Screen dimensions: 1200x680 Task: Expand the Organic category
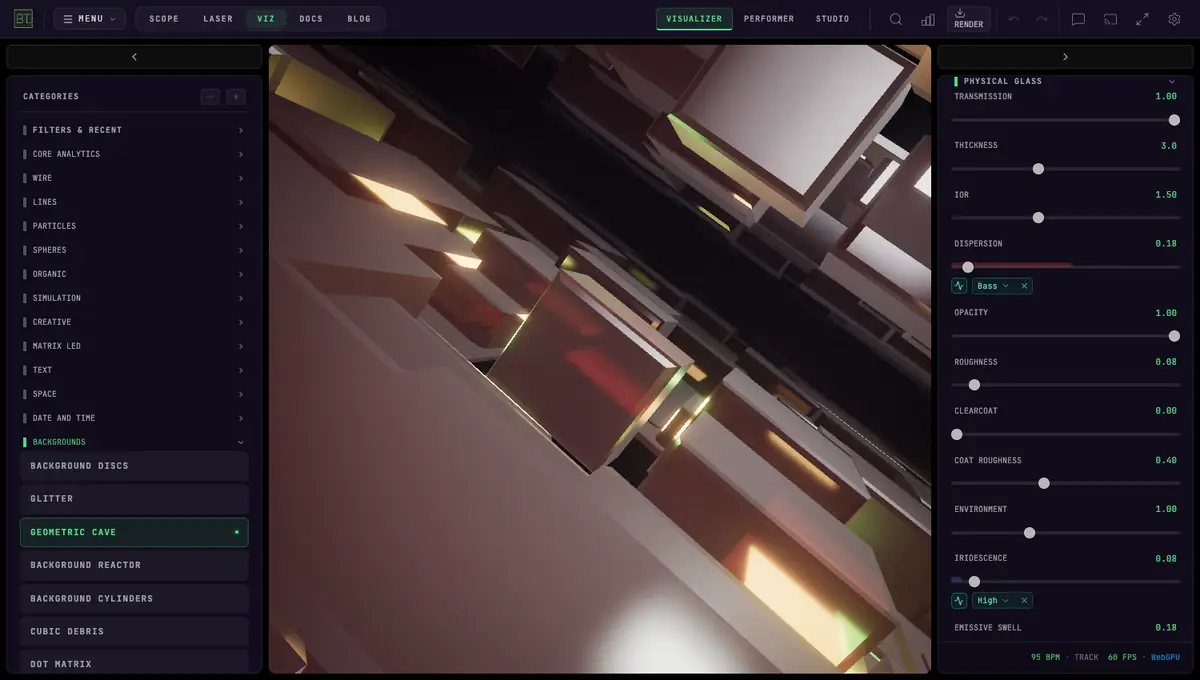134,274
